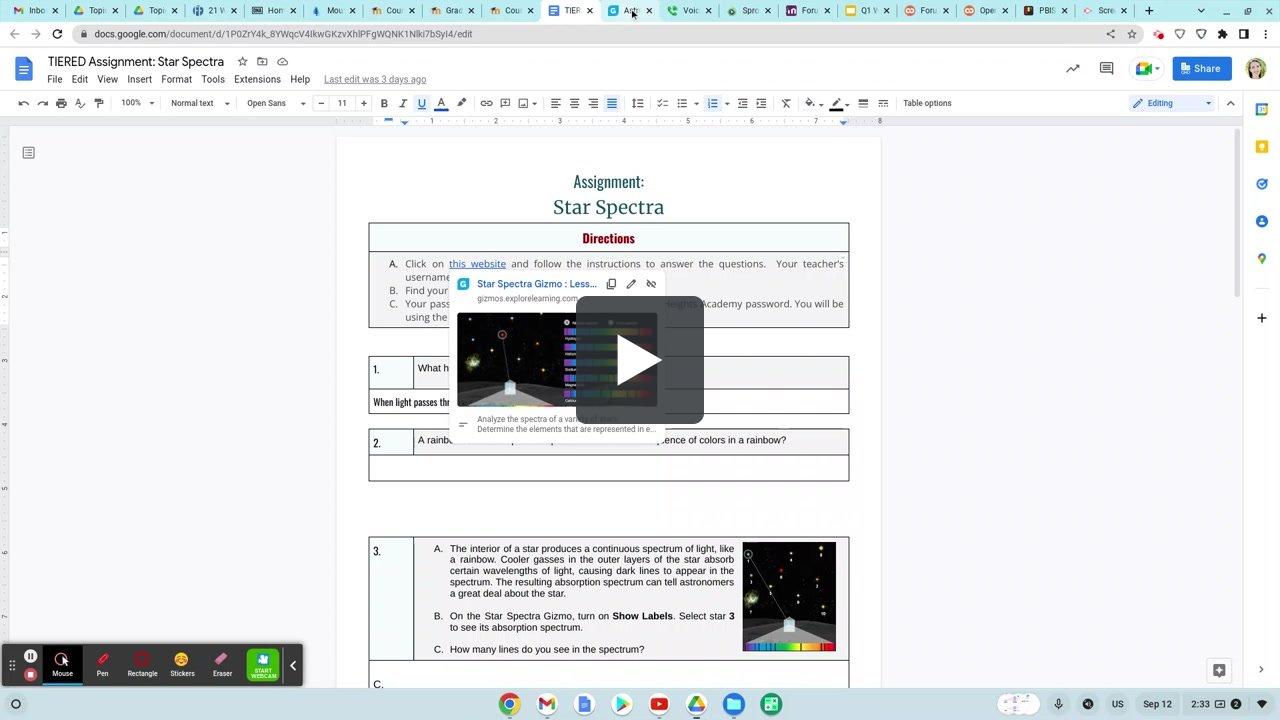Open the Open Sans font dropdown
Image resolution: width=1280 pixels, height=720 pixels.
[268, 103]
